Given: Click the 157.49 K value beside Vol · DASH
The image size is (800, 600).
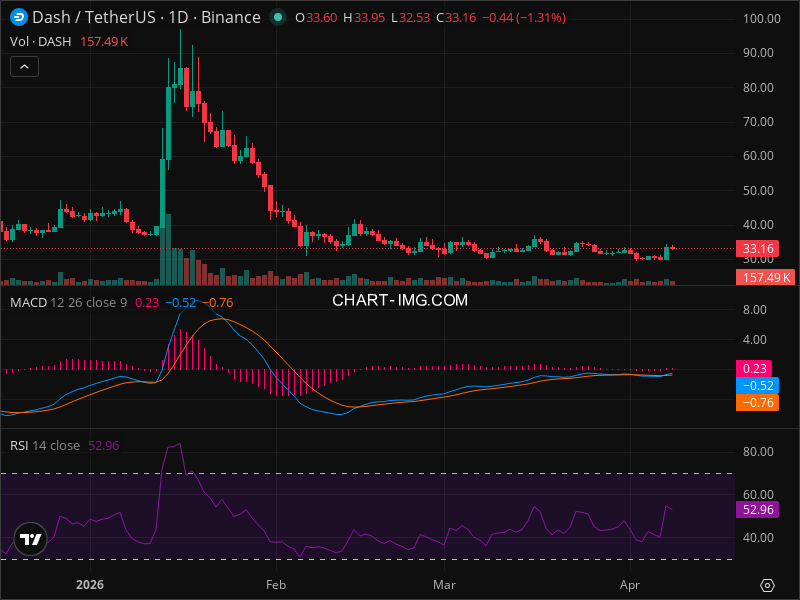Looking at the screenshot, I should pyautogui.click(x=104, y=42).
